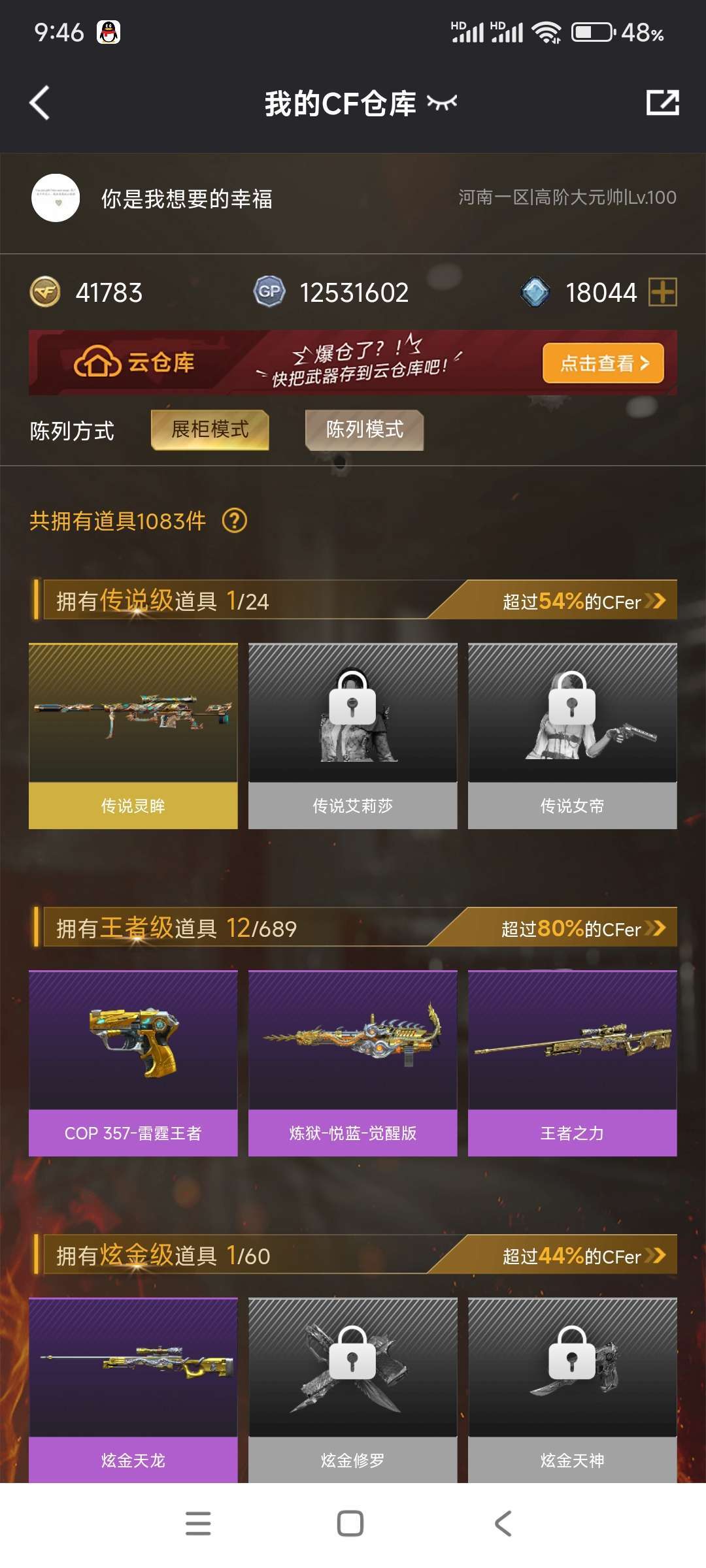The width and height of the screenshot is (706, 1568).
Task: Expand the 炫金级道具 section arrows
Action: coord(655,1255)
